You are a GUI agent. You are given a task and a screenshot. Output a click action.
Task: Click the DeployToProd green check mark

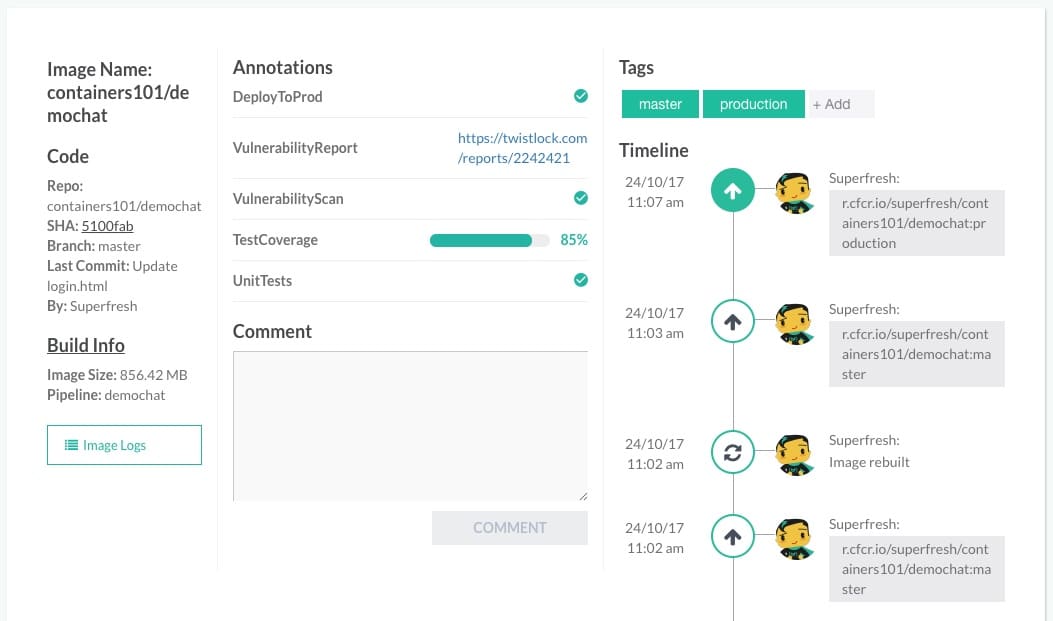(580, 96)
